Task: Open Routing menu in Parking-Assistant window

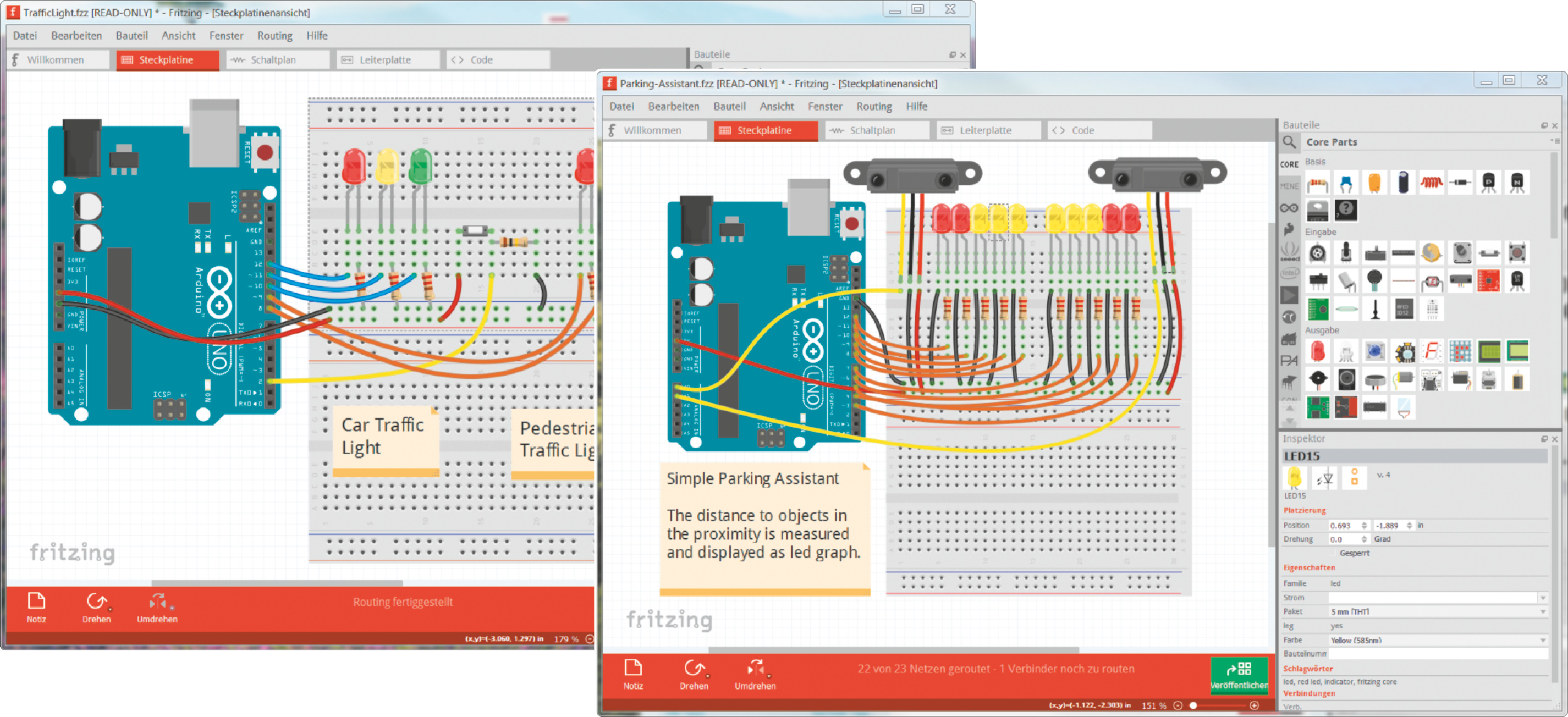Action: tap(873, 107)
